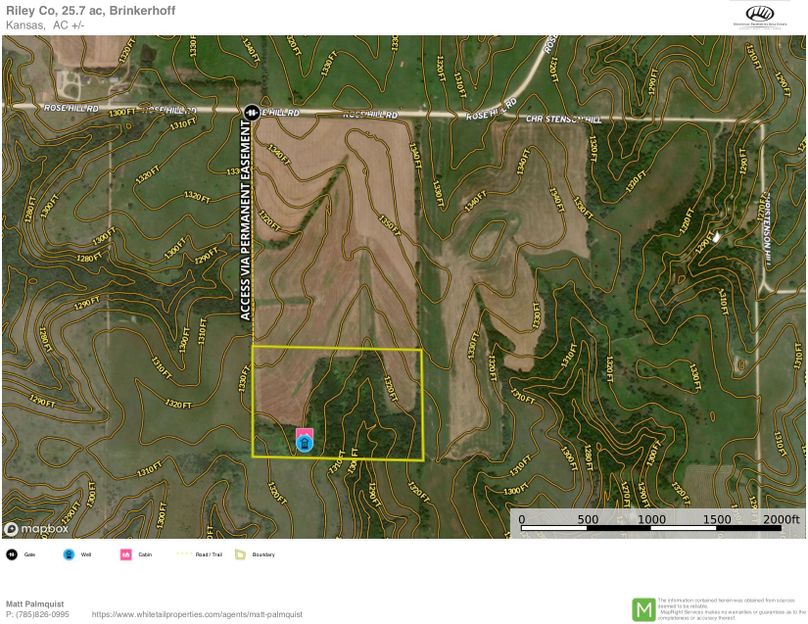Click the yellow property boundary's top edge

tap(337, 348)
